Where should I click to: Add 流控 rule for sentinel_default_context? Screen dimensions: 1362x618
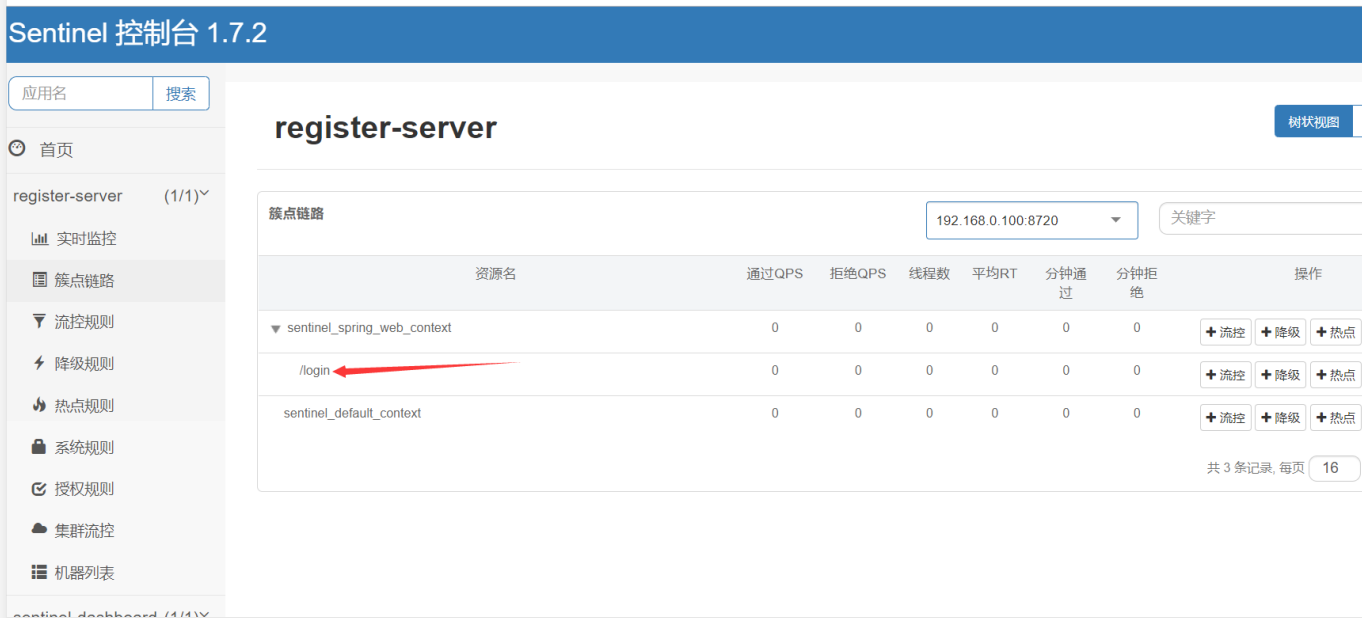pyautogui.click(x=1226, y=417)
